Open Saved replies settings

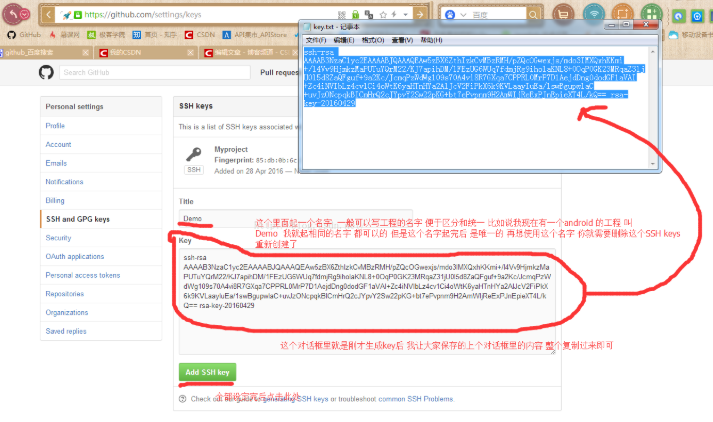tap(65, 331)
